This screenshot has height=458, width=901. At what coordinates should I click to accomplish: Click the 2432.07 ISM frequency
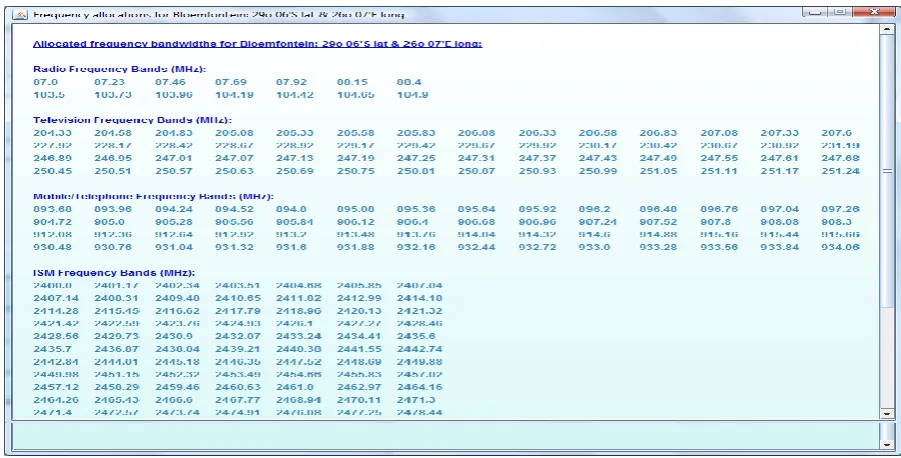(x=238, y=336)
